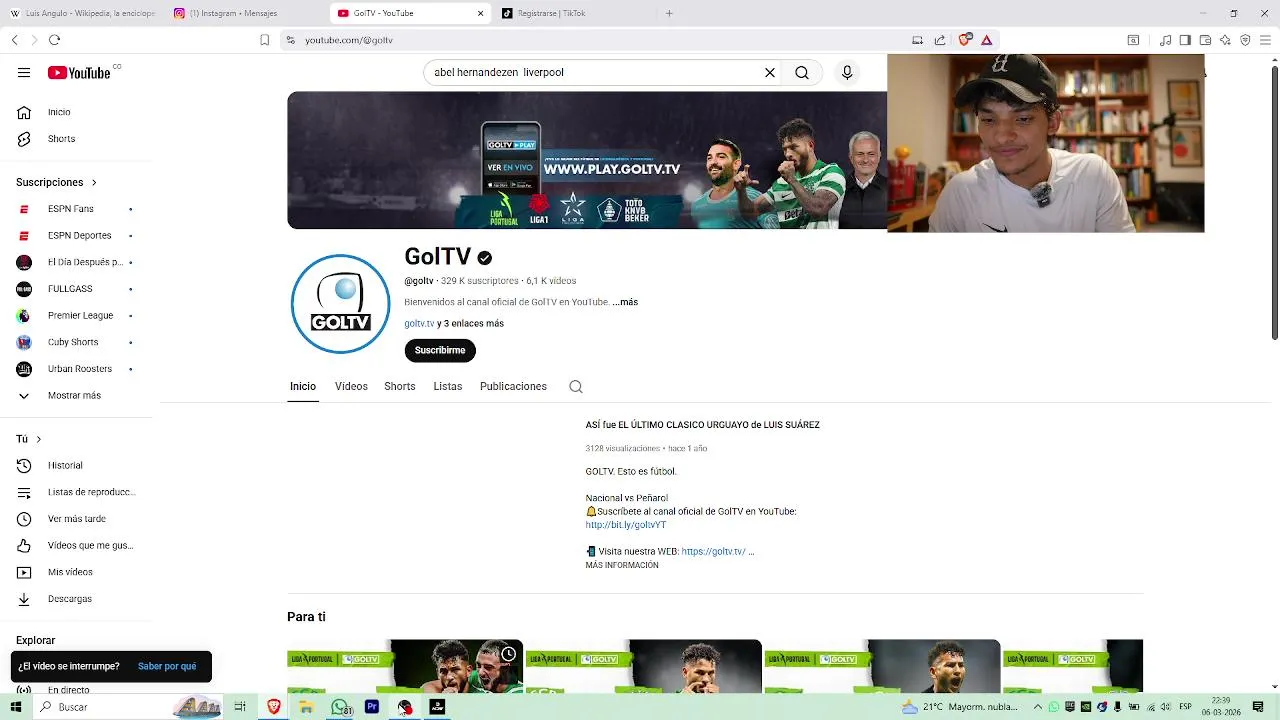Open the Premier League subscription
The width and height of the screenshot is (1280, 720).
(80, 316)
